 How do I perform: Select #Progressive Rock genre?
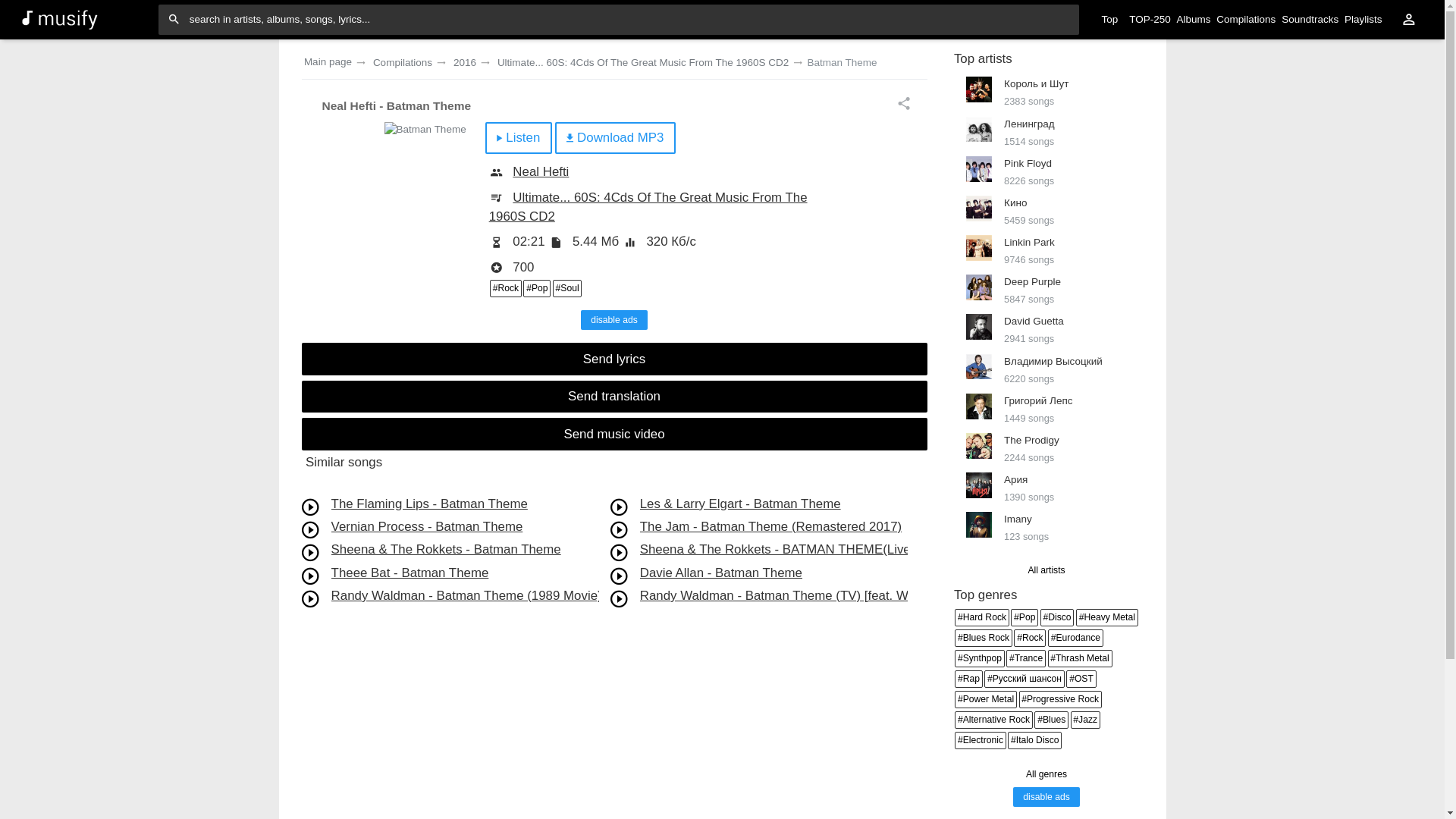1060,700
